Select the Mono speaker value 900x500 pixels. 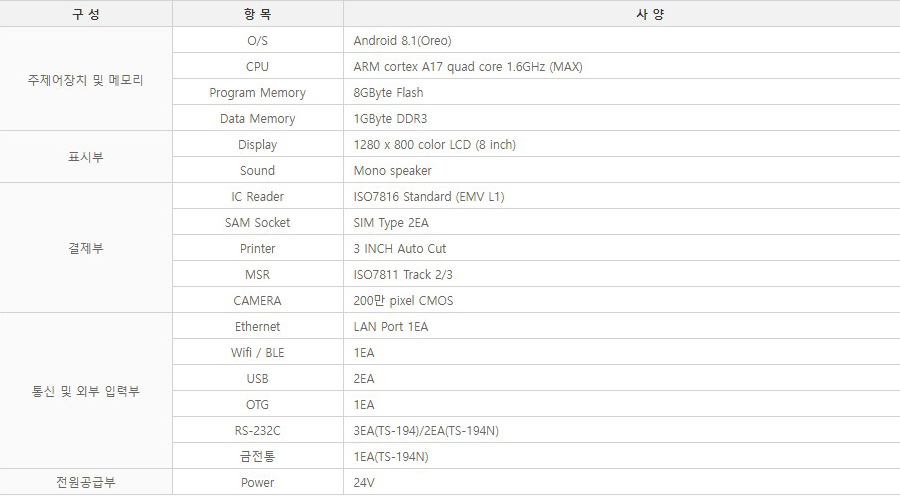pos(392,171)
